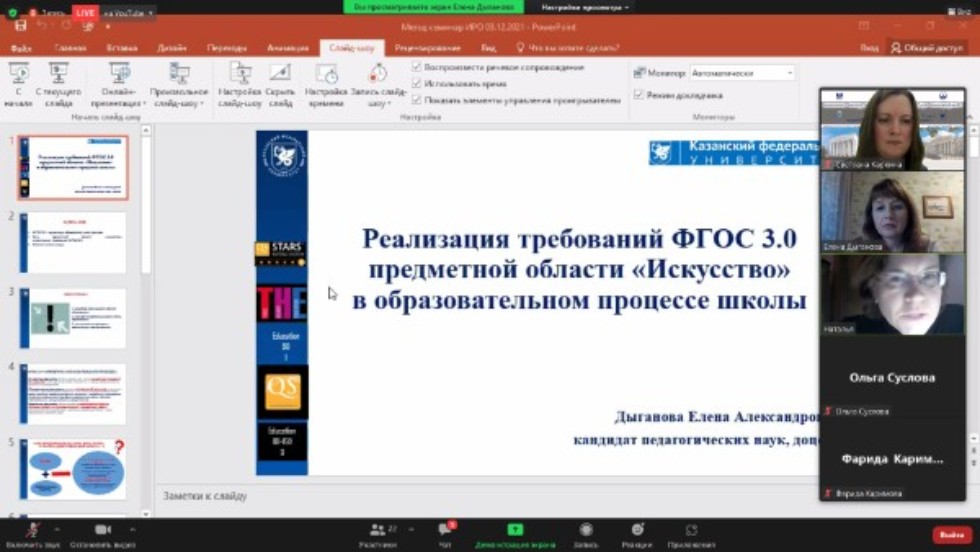Select slide 3 thumbnail
The height and width of the screenshot is (552, 980).
(x=73, y=318)
